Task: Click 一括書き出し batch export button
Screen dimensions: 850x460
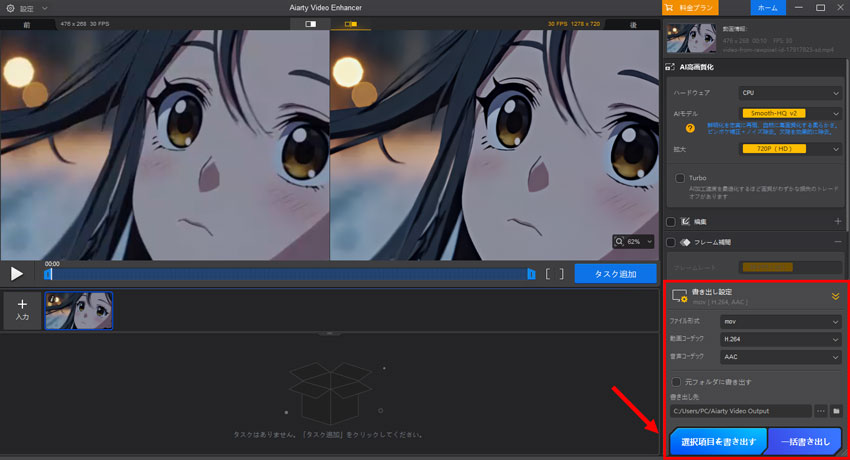Action: 805,442
